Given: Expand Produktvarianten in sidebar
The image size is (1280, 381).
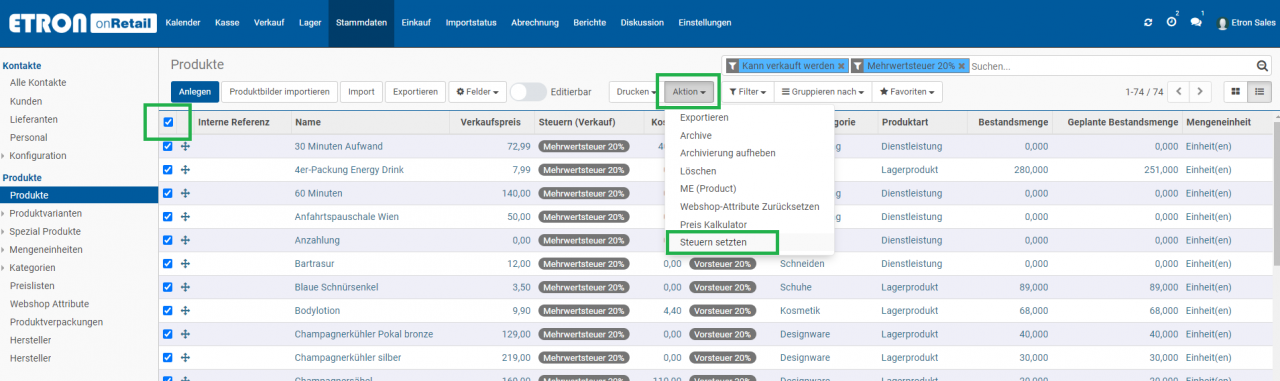Looking at the screenshot, I should (x=44, y=214).
